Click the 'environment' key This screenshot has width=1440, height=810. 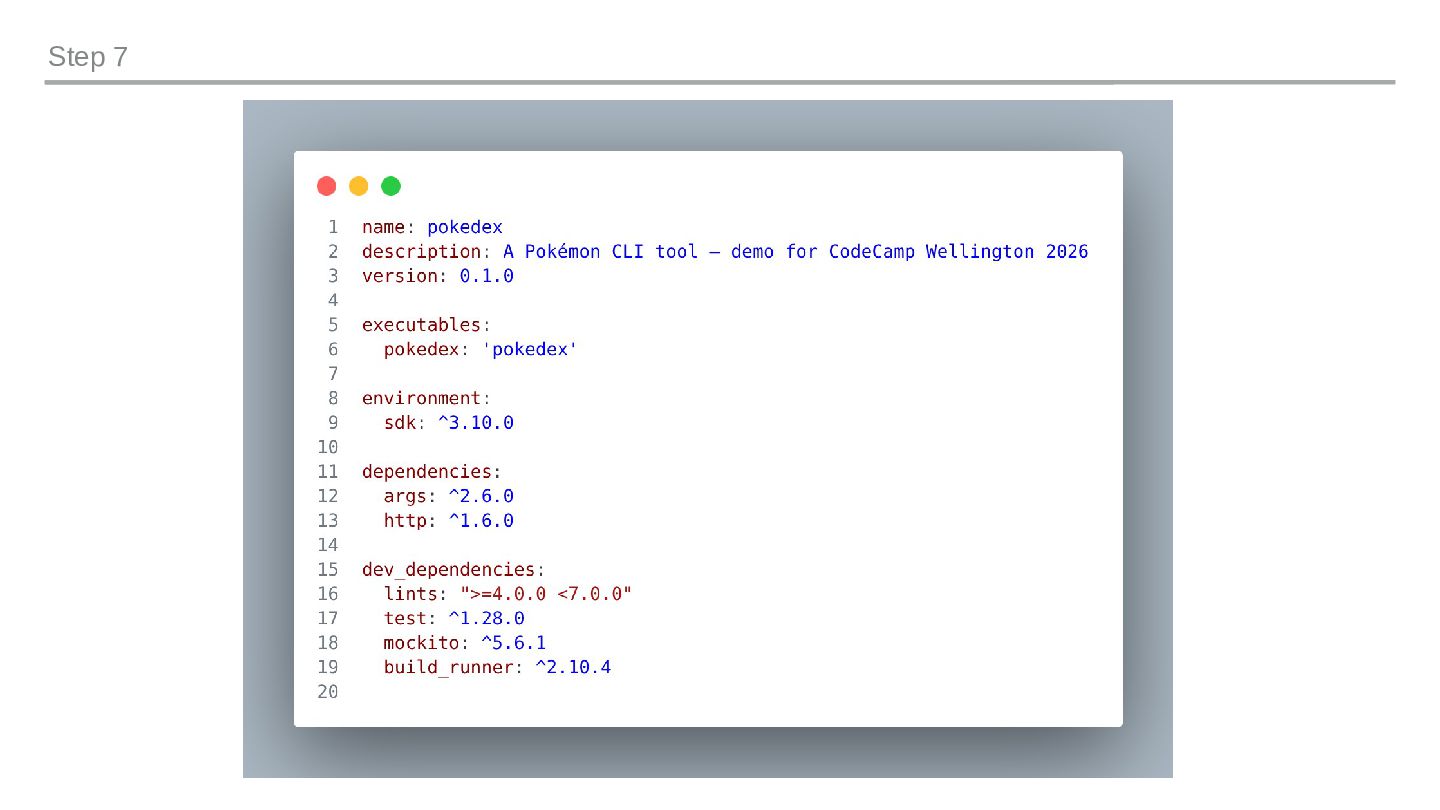point(421,398)
